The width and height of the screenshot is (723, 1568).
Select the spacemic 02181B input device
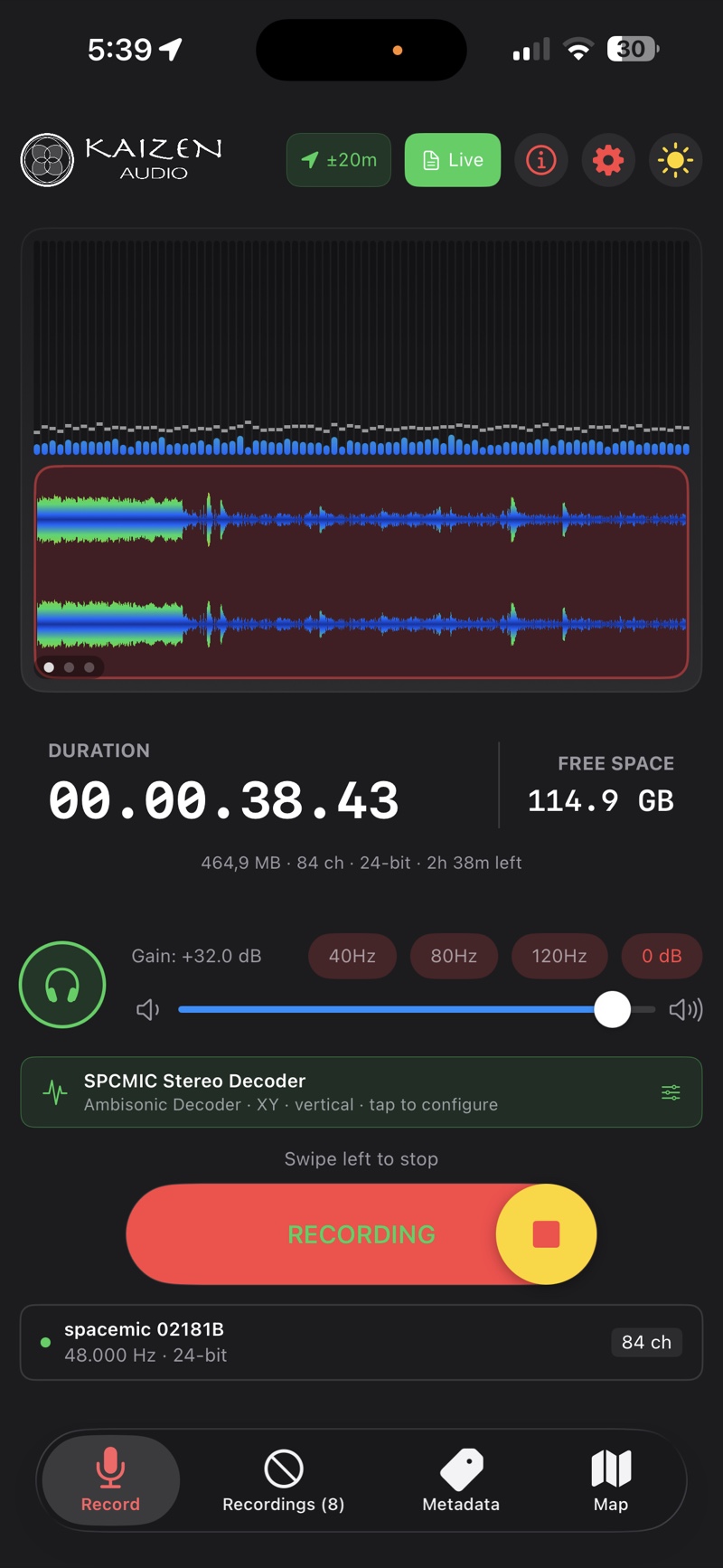pyautogui.click(x=361, y=1342)
